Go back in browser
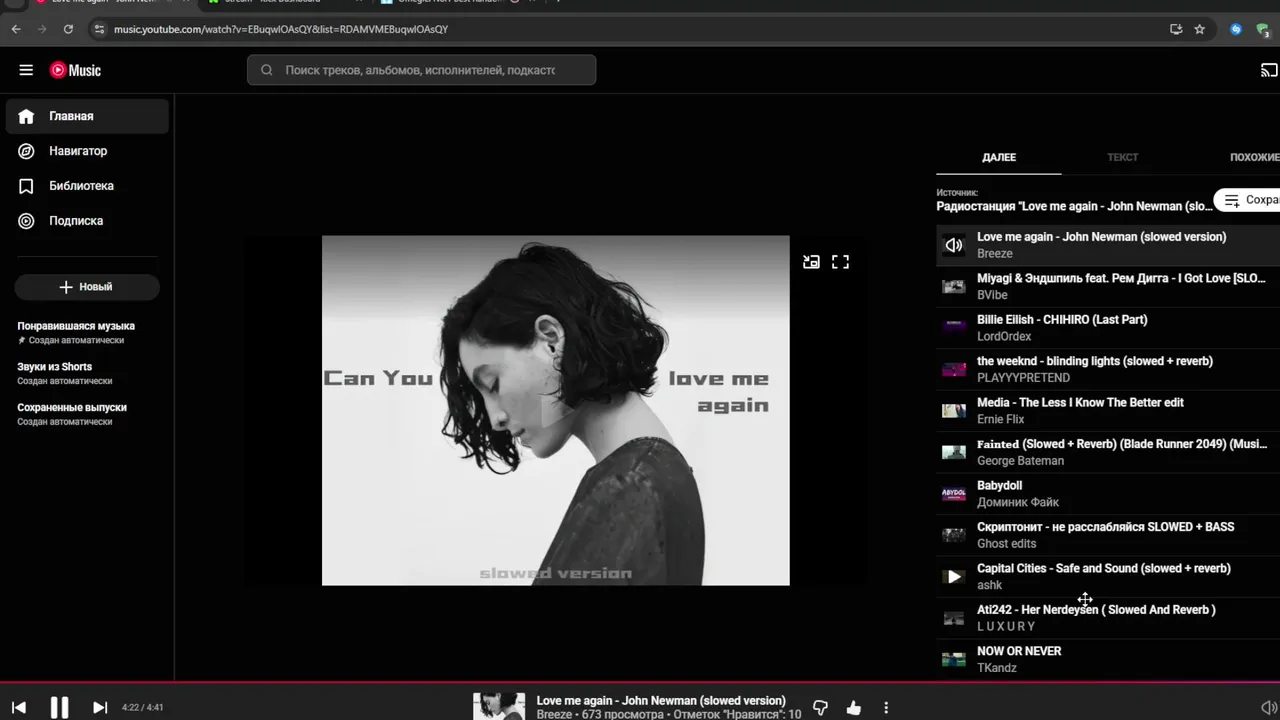The height and width of the screenshot is (720, 1280). (x=16, y=29)
